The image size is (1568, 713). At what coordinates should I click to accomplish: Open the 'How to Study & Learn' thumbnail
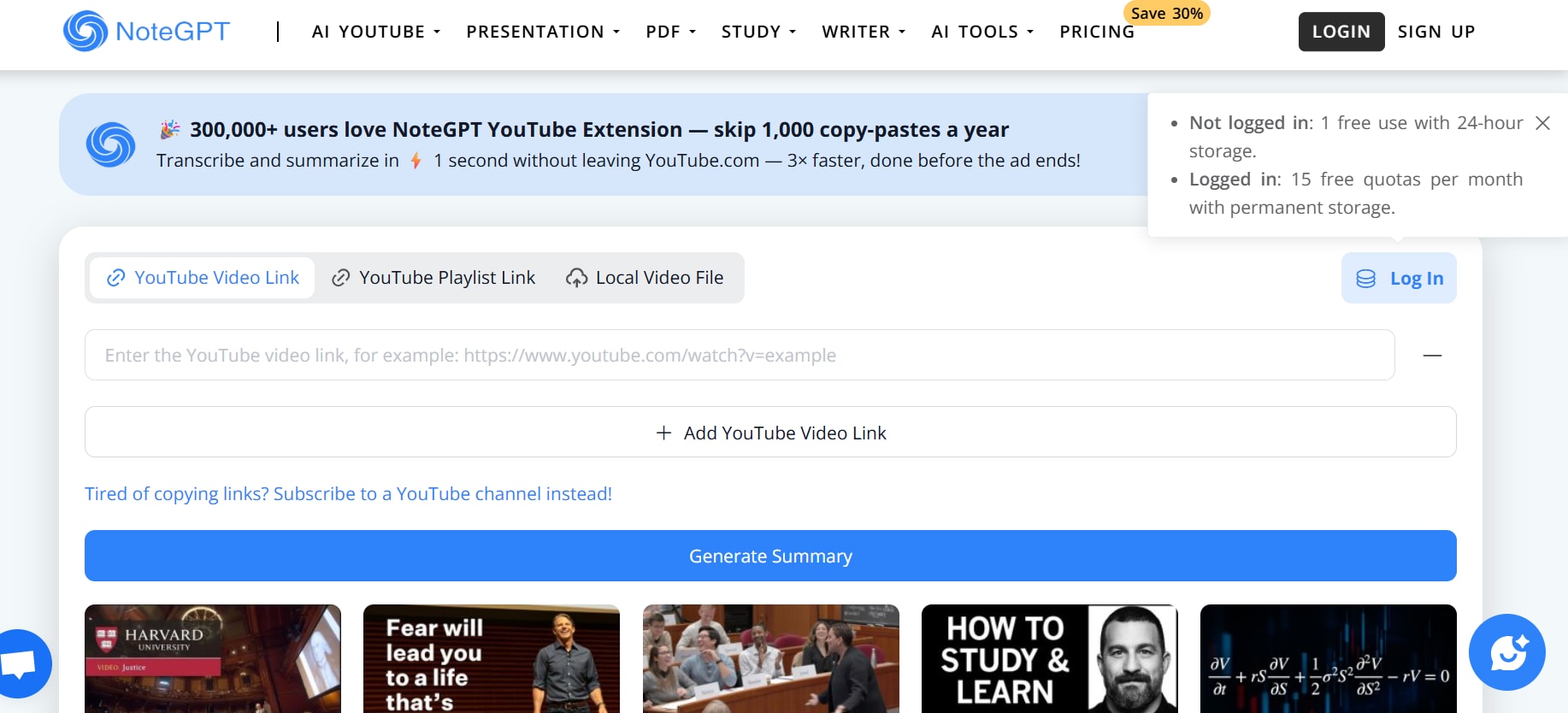coord(1050,658)
